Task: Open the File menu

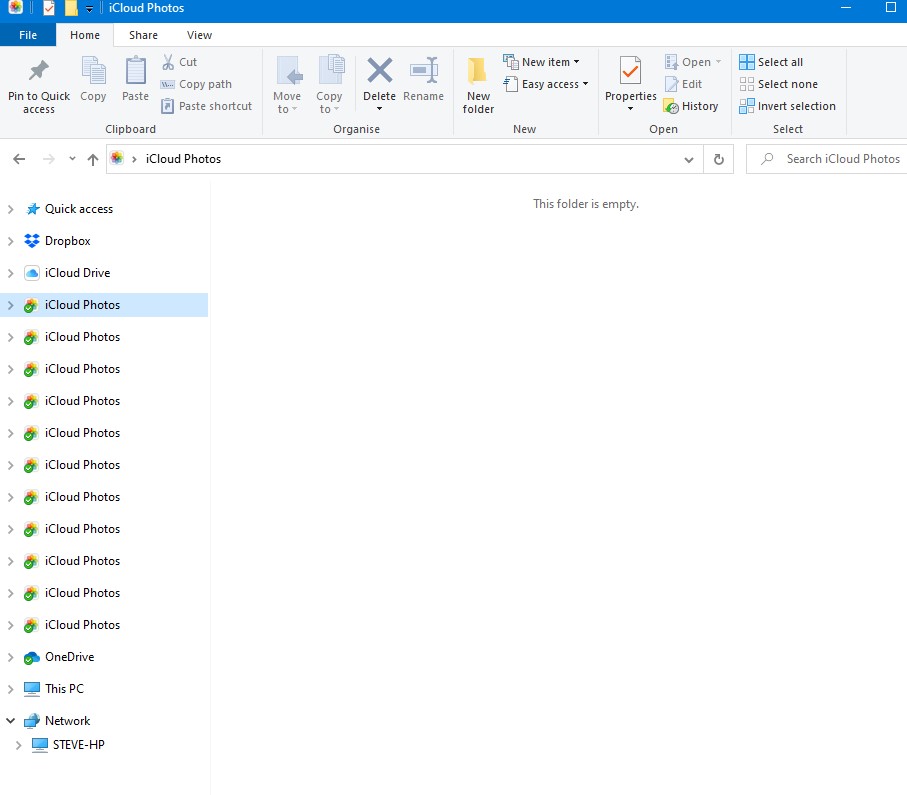Action: pos(28,35)
